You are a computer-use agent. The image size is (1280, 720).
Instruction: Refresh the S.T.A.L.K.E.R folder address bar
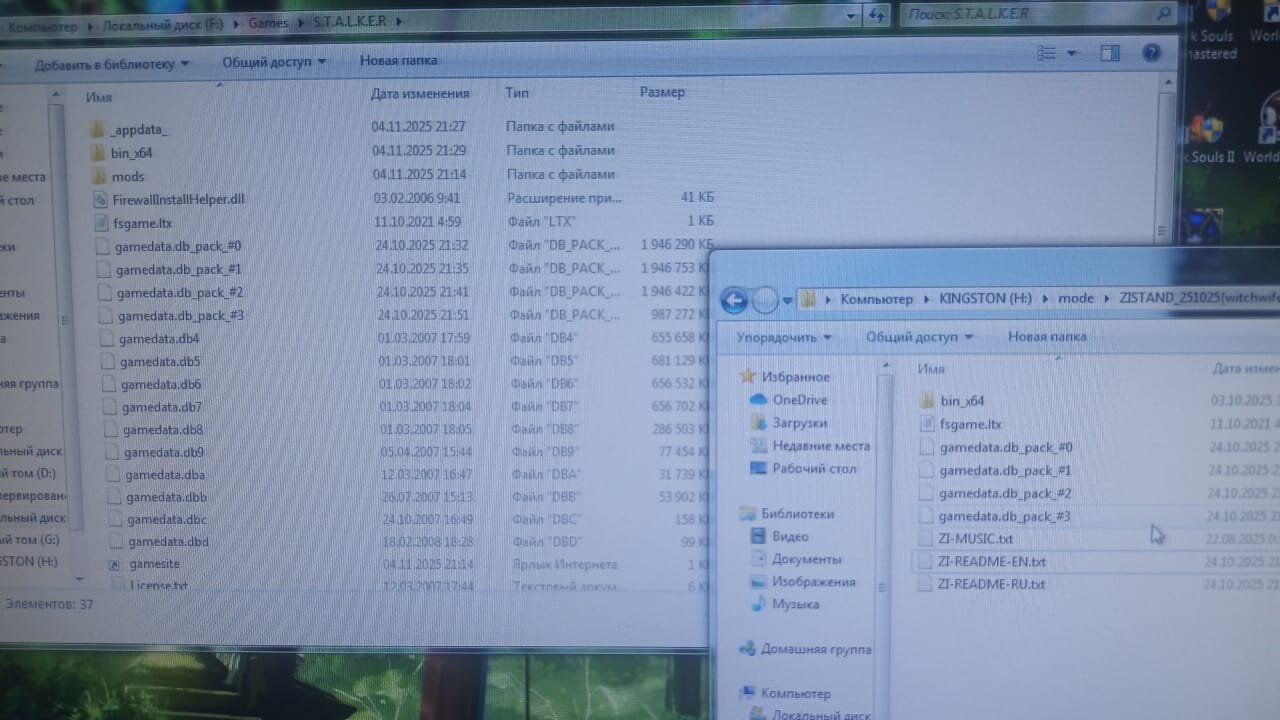[877, 15]
